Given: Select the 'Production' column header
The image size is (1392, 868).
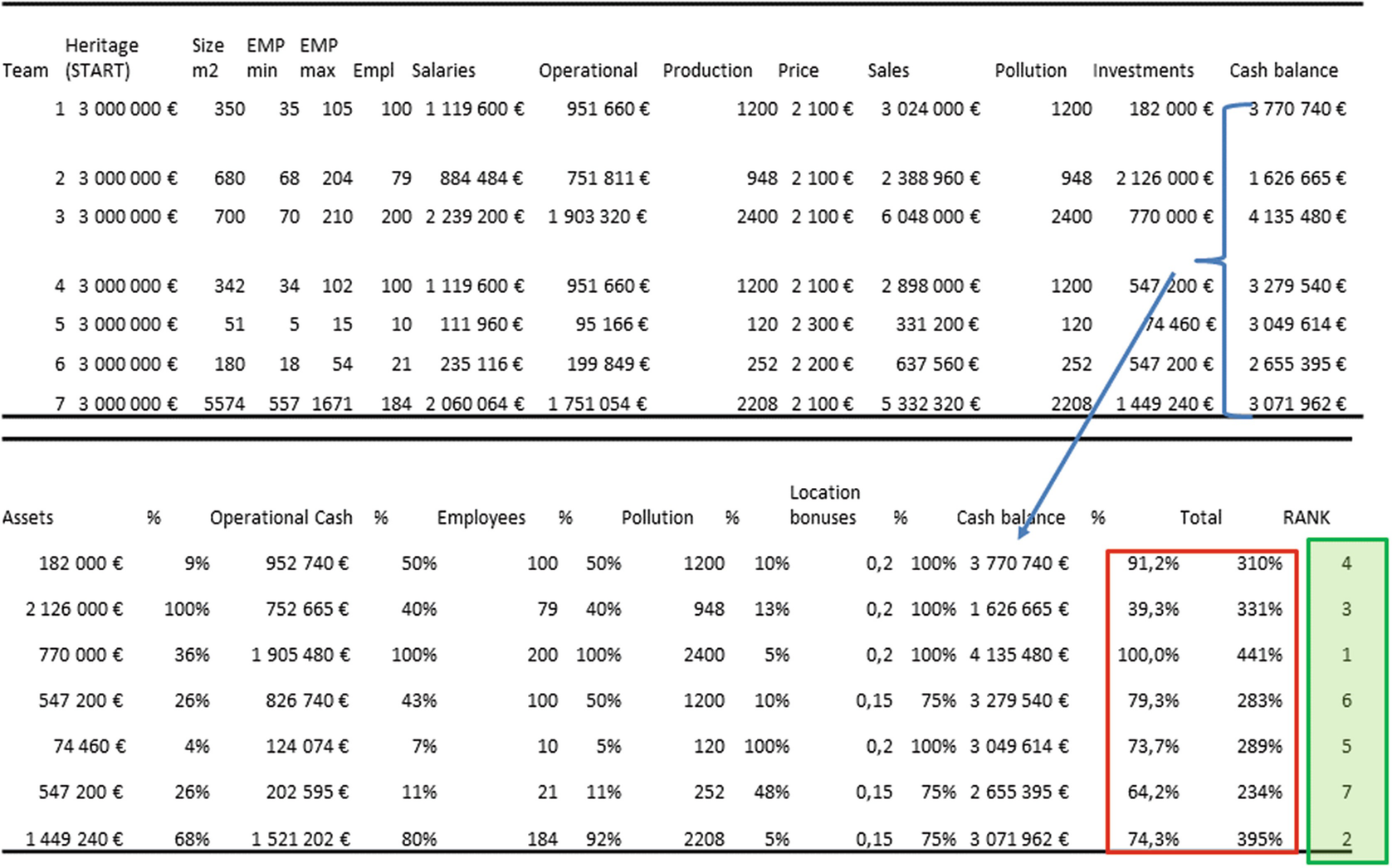Looking at the screenshot, I should point(707,71).
